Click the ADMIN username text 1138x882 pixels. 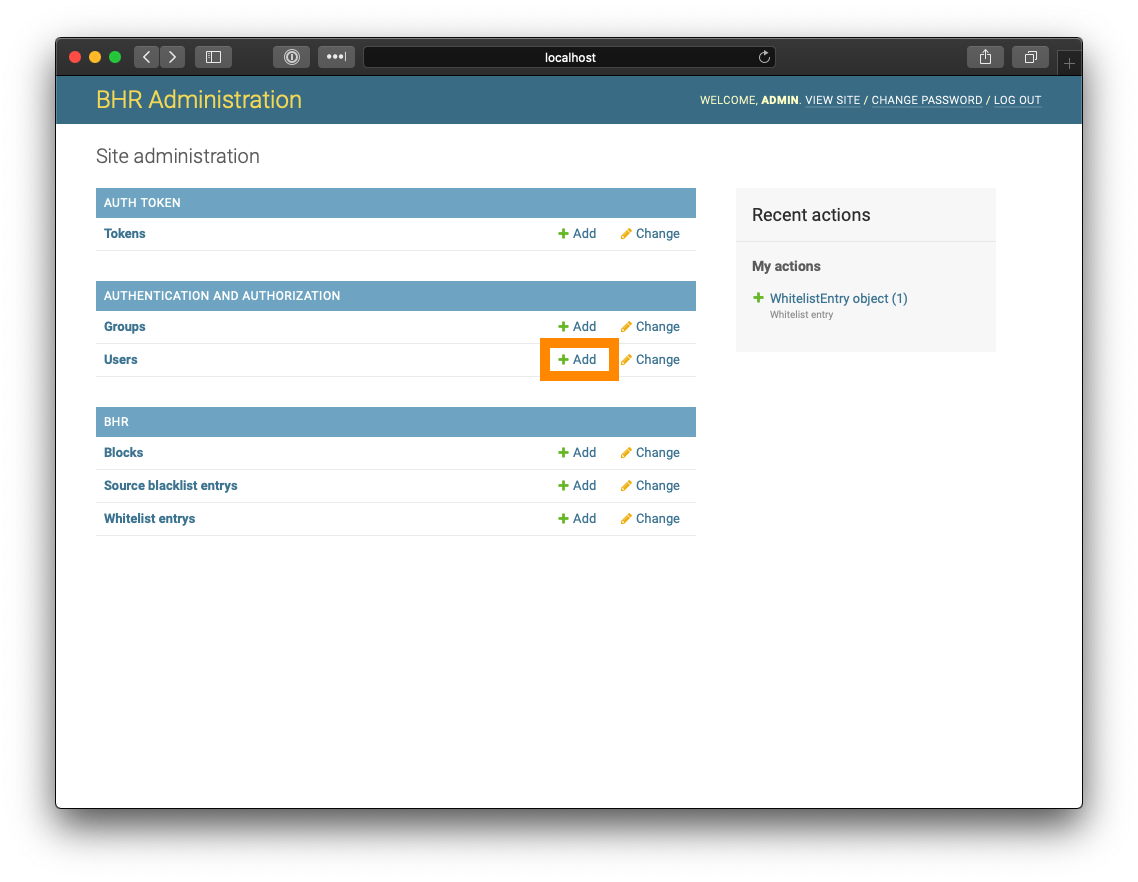point(779,100)
